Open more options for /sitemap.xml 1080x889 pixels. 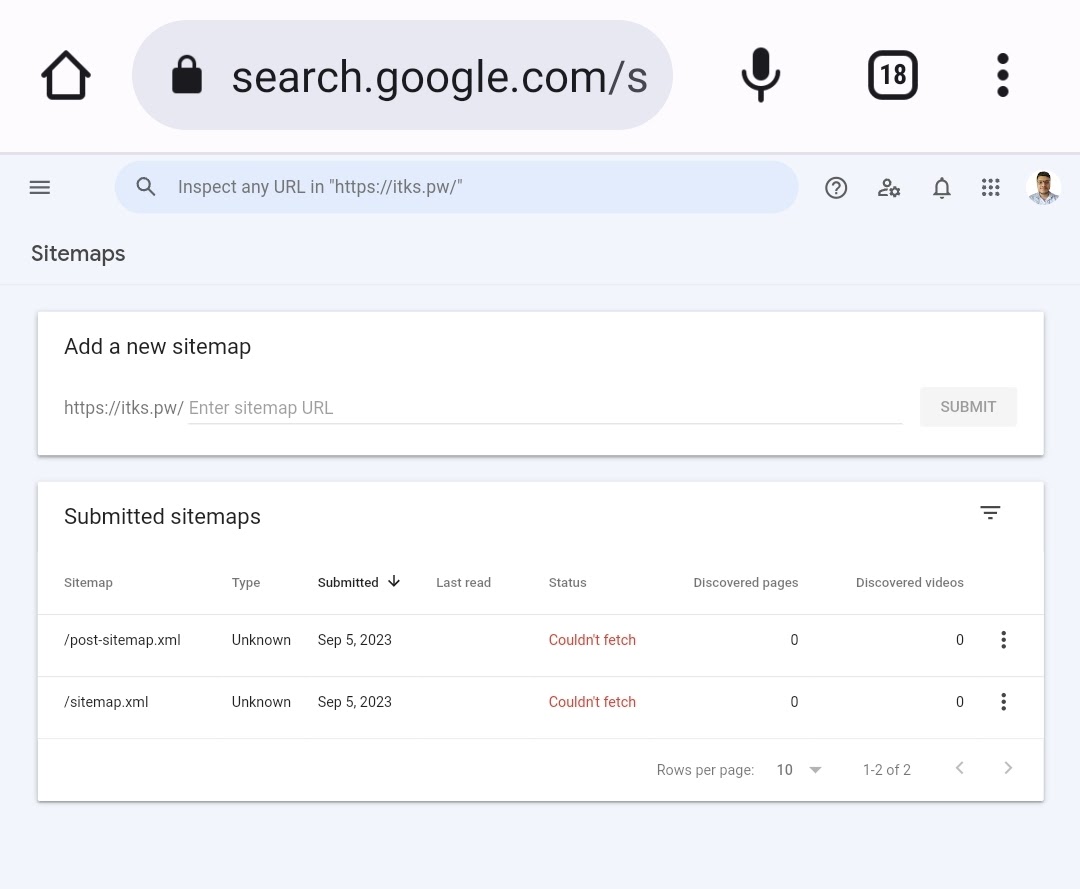(x=1003, y=702)
